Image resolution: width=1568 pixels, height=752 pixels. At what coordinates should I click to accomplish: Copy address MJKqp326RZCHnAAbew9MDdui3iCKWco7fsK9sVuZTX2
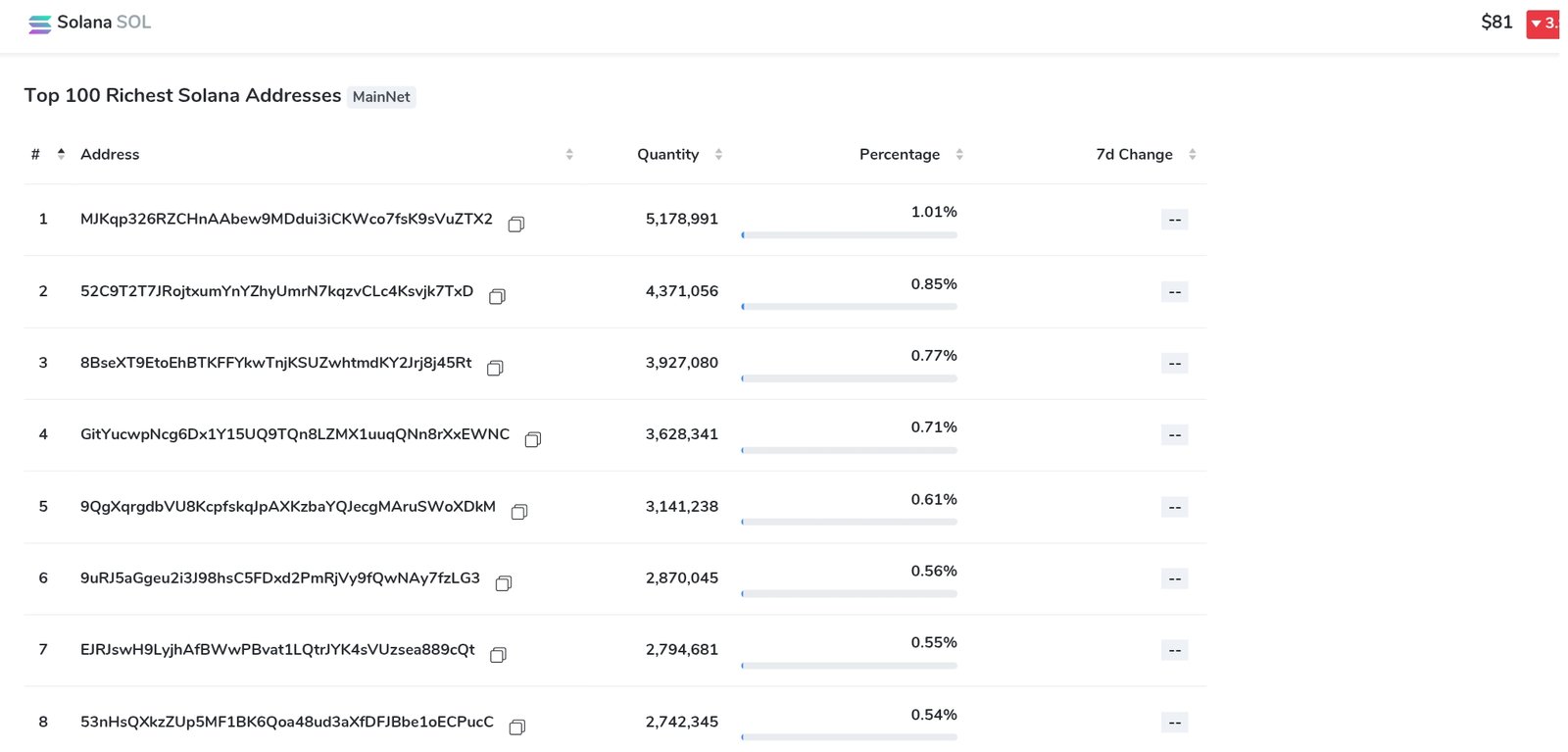pos(515,225)
